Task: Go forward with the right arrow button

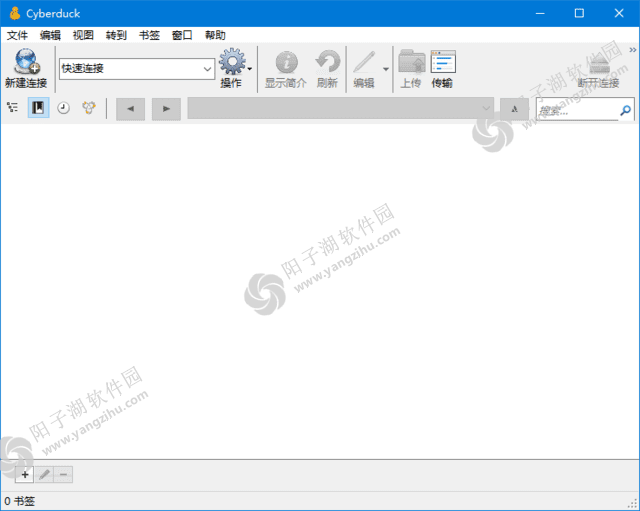Action: (166, 109)
